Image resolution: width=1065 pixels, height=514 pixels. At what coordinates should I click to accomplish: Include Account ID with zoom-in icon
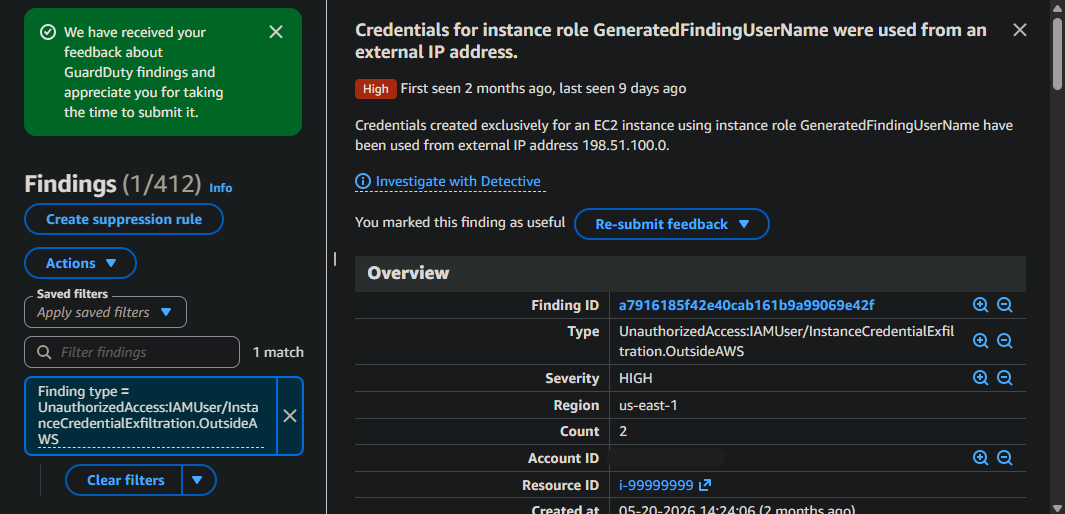point(980,458)
